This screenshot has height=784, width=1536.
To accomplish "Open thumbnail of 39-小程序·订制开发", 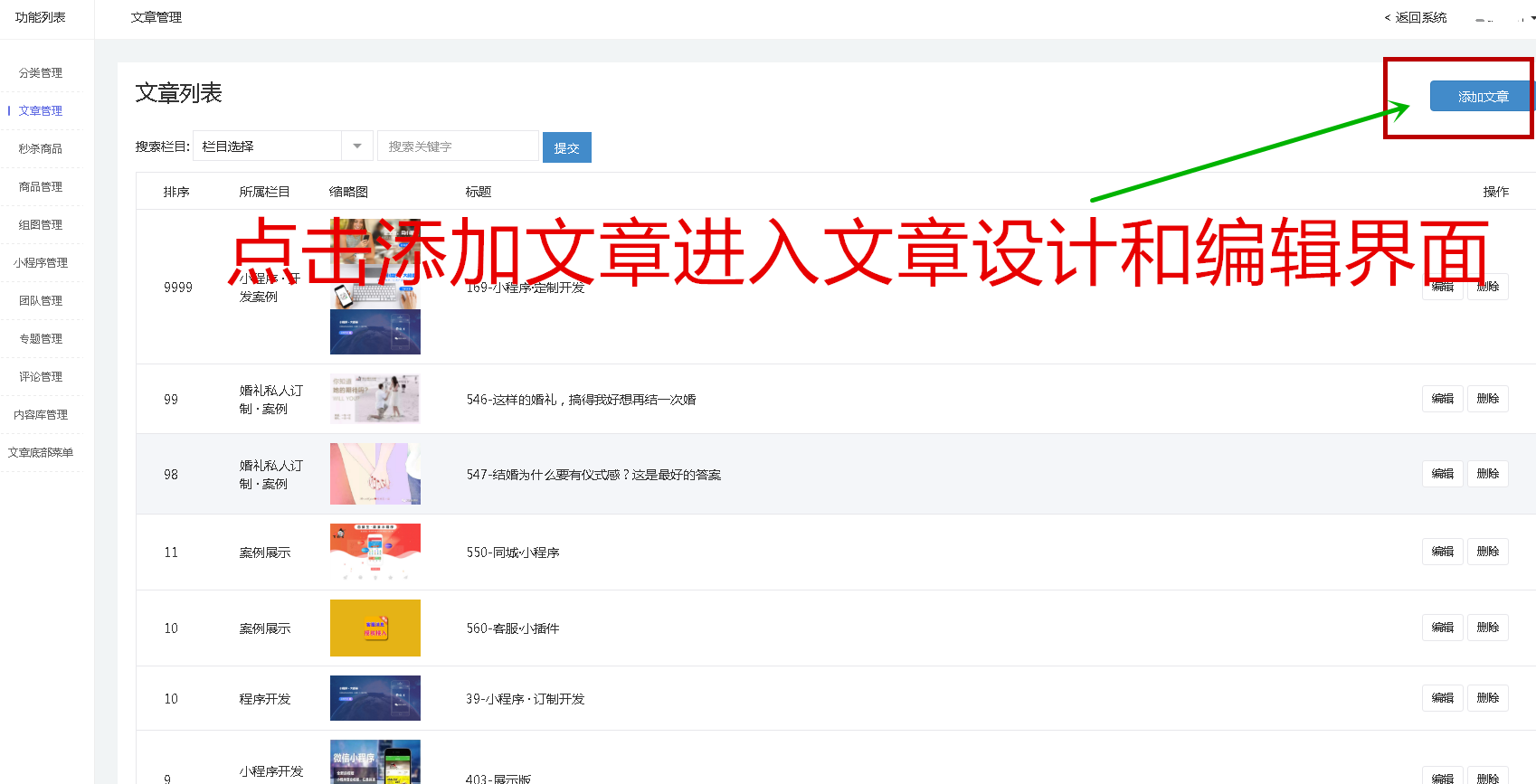I will pos(375,698).
